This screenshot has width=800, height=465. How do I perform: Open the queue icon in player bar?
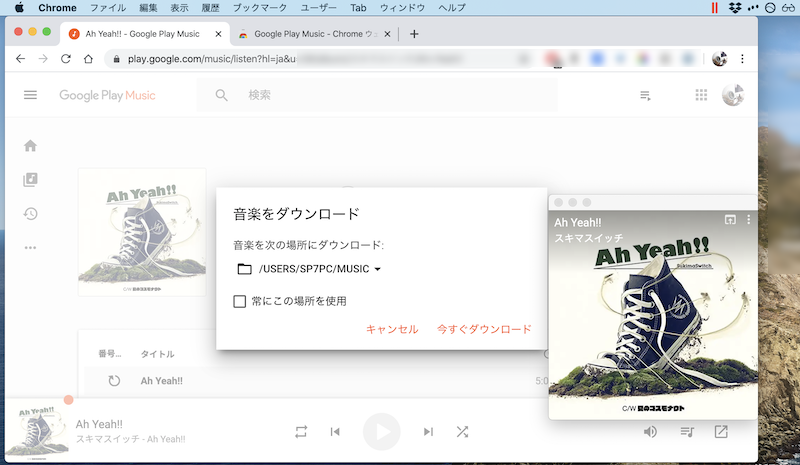687,431
